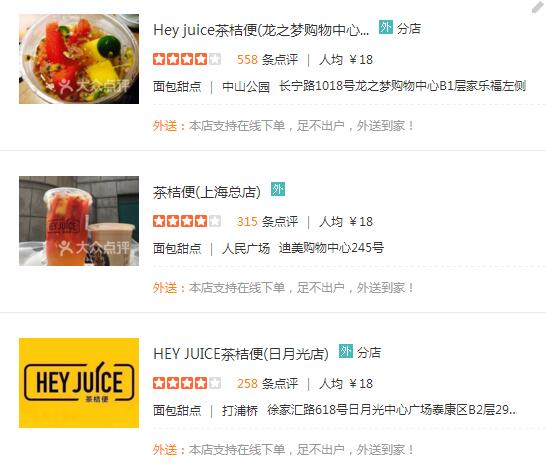Click the 打浦桥 area link
Screen dimensions: 546x472
[x=240, y=410]
